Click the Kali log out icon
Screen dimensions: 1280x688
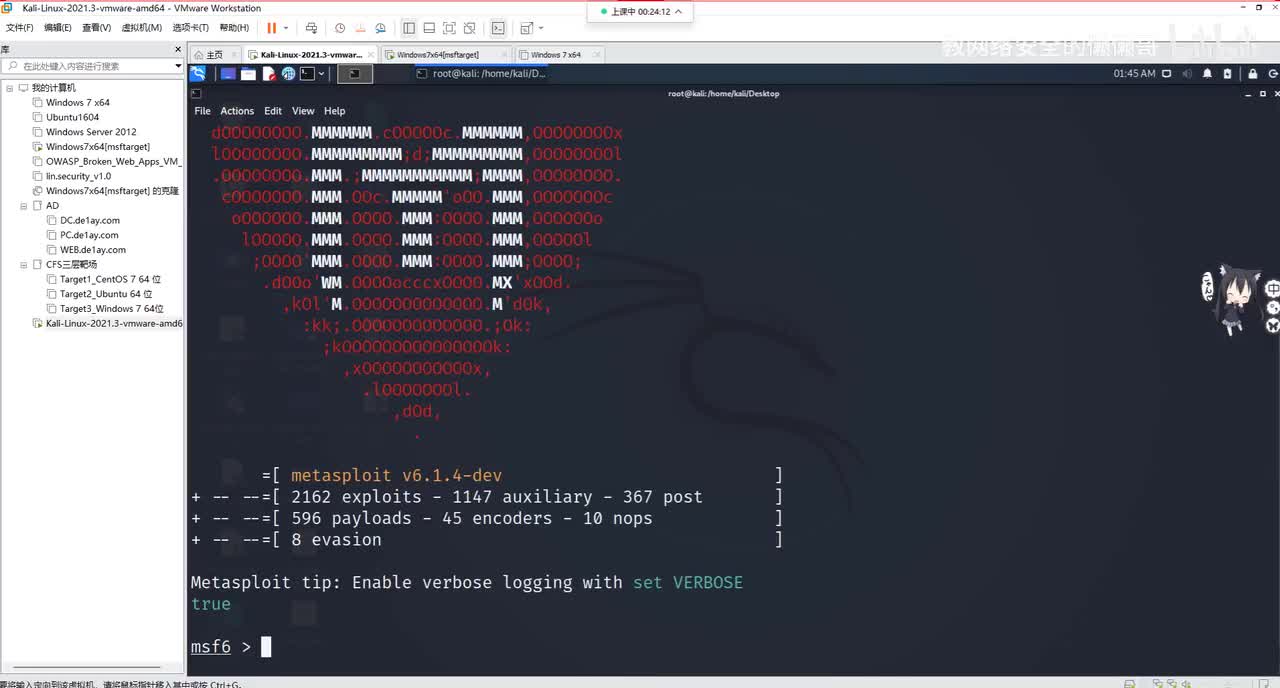click(1273, 73)
